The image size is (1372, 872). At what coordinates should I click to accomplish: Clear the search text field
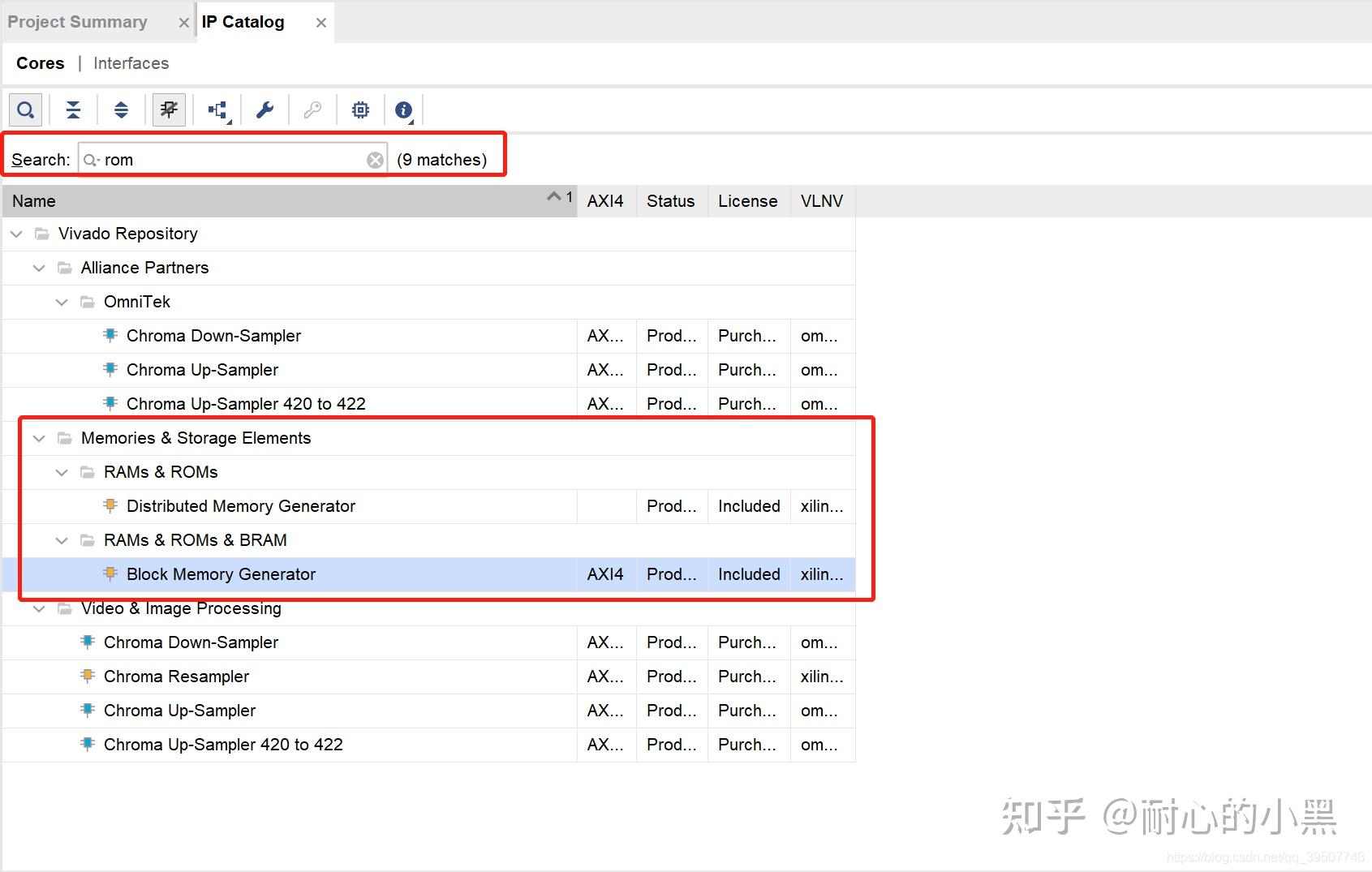click(x=375, y=160)
